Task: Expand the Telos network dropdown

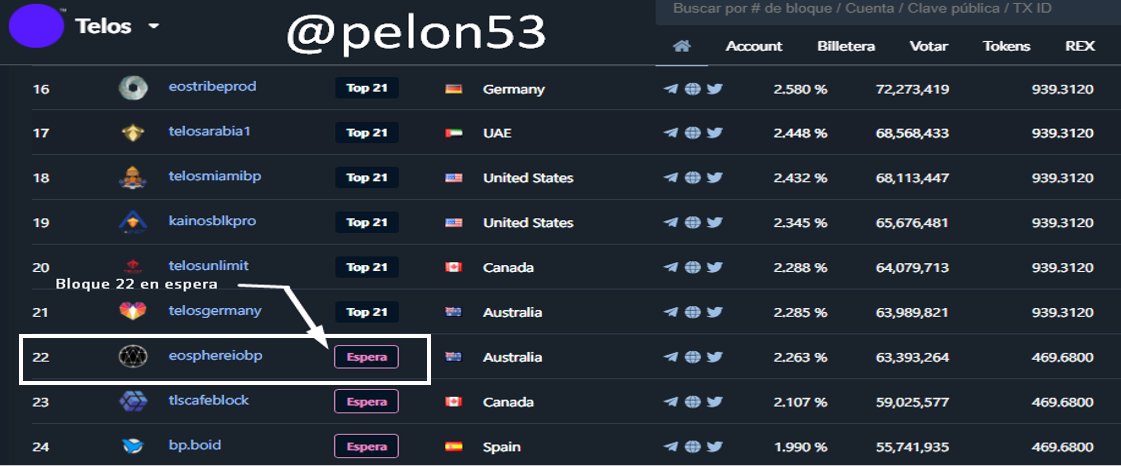Action: click(153, 27)
